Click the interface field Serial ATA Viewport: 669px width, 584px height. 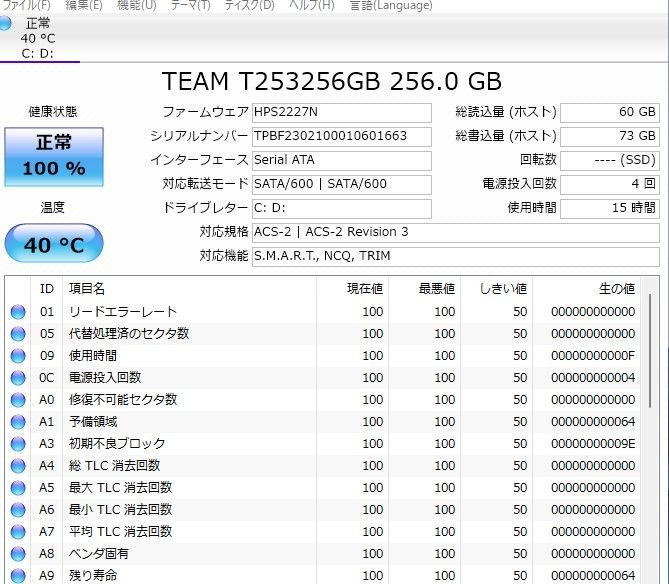[341, 160]
